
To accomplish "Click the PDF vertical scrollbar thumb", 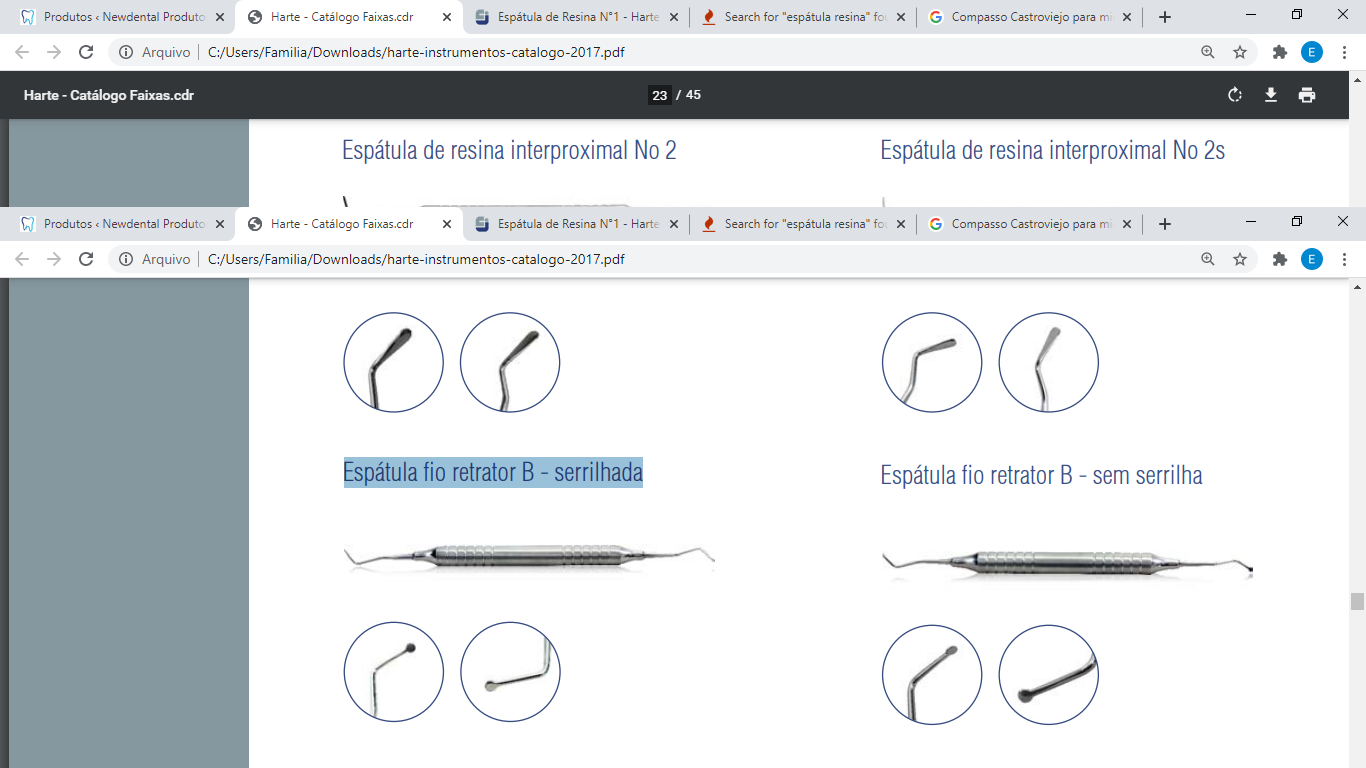I will pyautogui.click(x=1357, y=601).
